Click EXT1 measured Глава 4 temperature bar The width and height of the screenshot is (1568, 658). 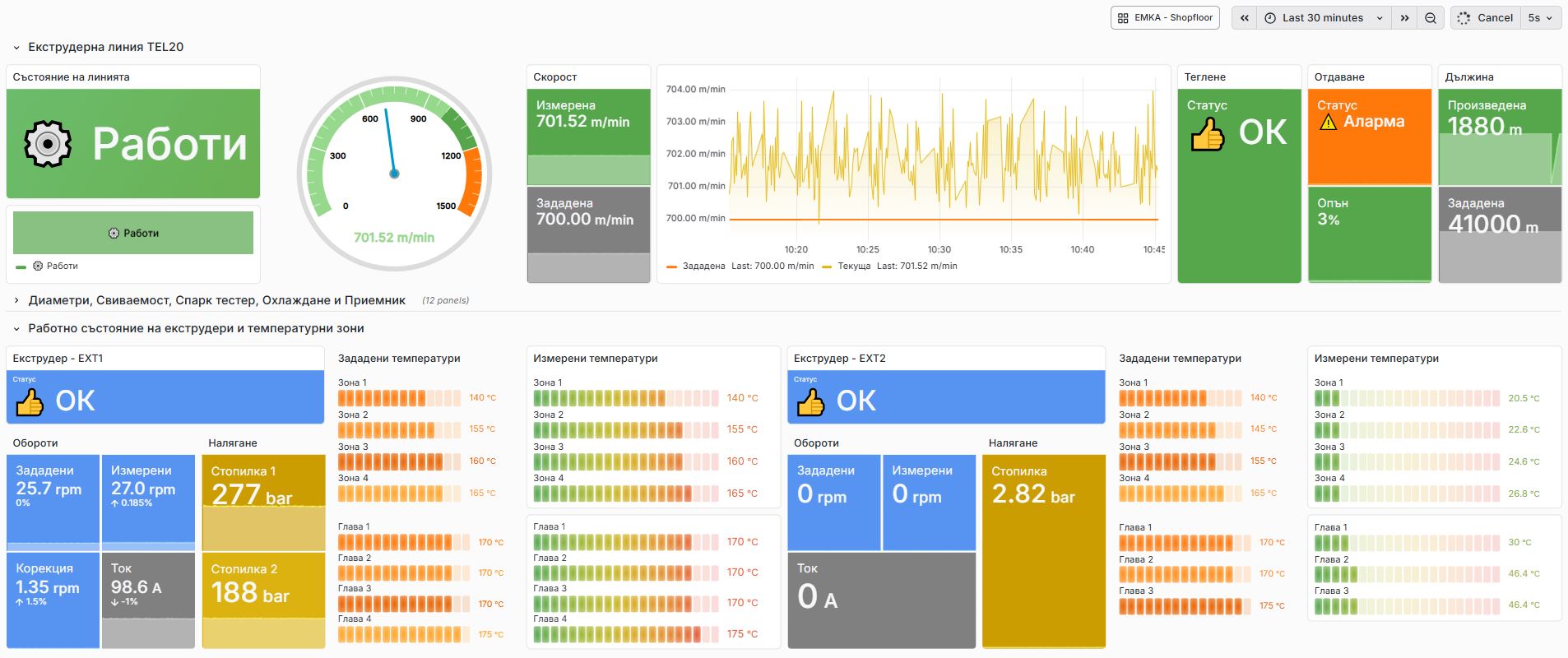625,634
